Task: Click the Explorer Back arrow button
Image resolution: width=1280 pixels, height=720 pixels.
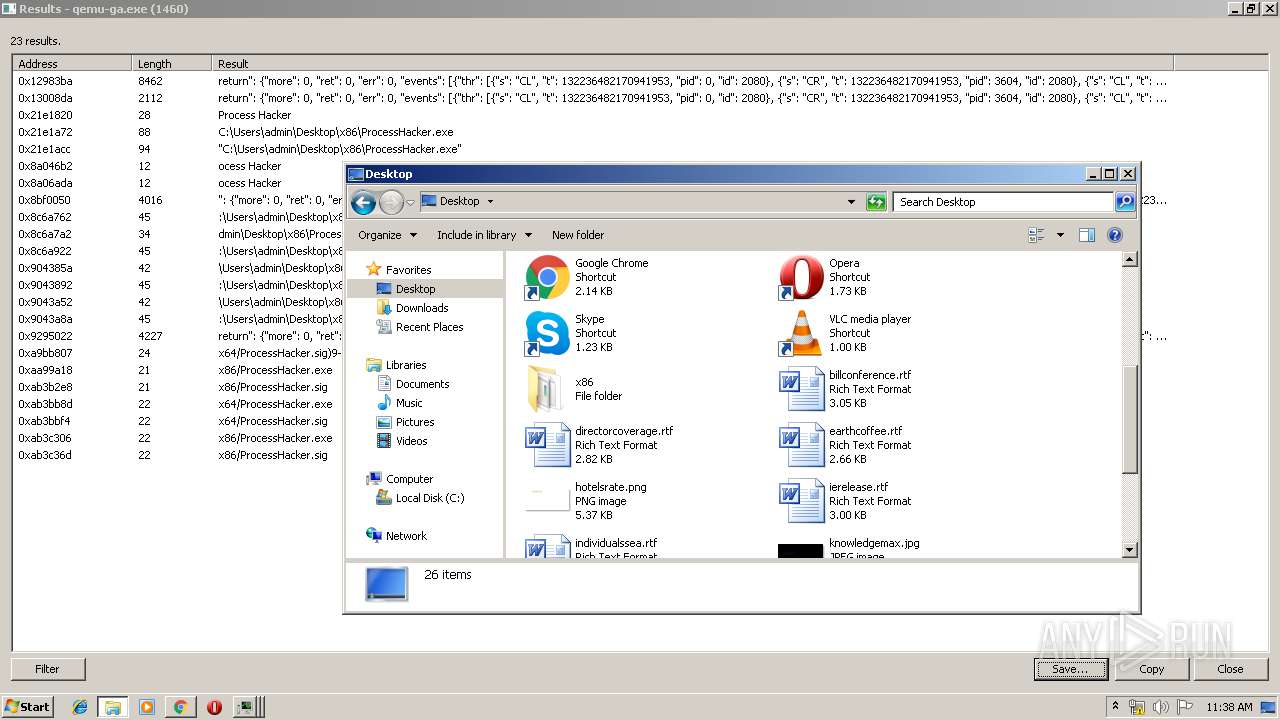Action: click(x=364, y=202)
